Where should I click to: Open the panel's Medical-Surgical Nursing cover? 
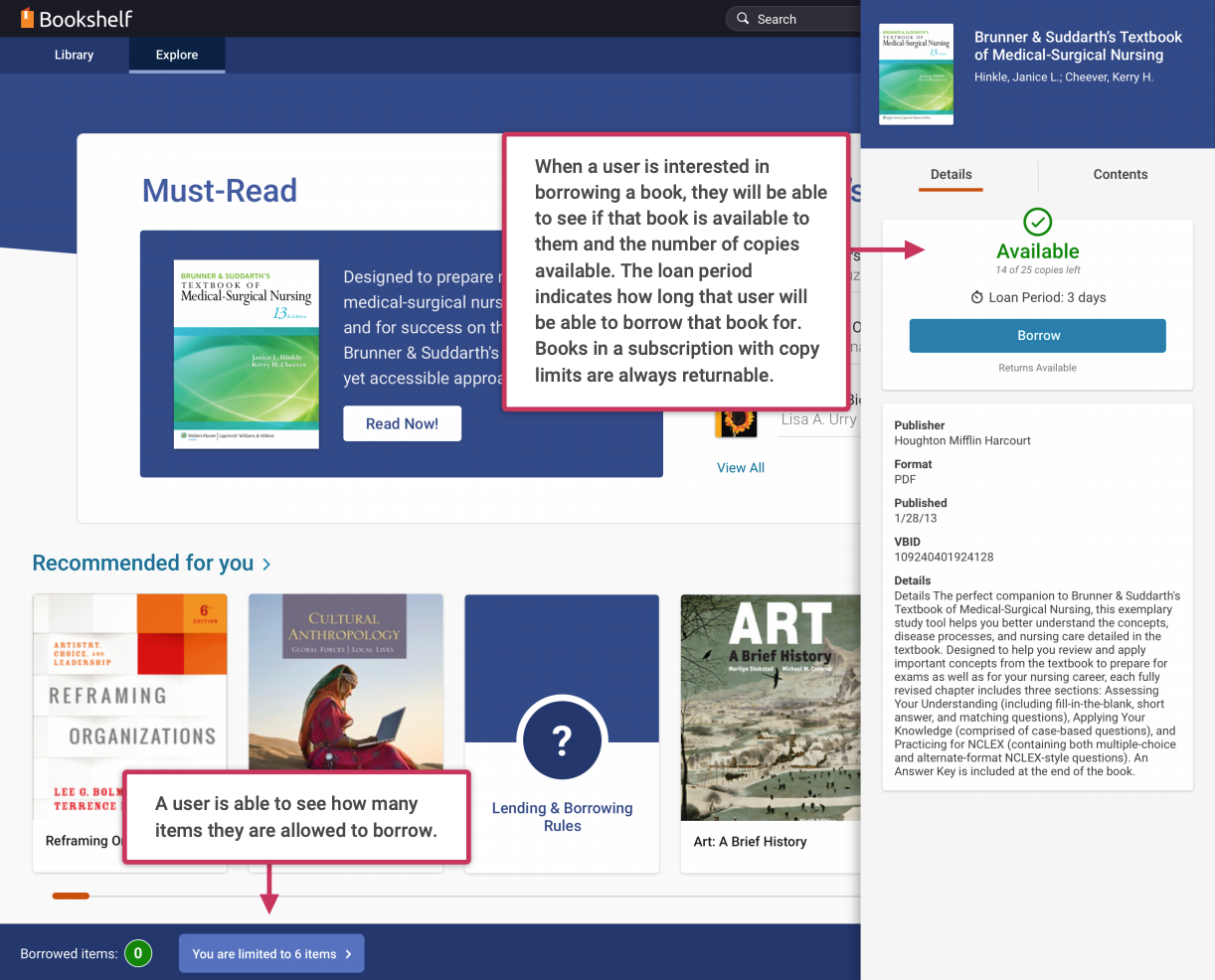point(916,75)
